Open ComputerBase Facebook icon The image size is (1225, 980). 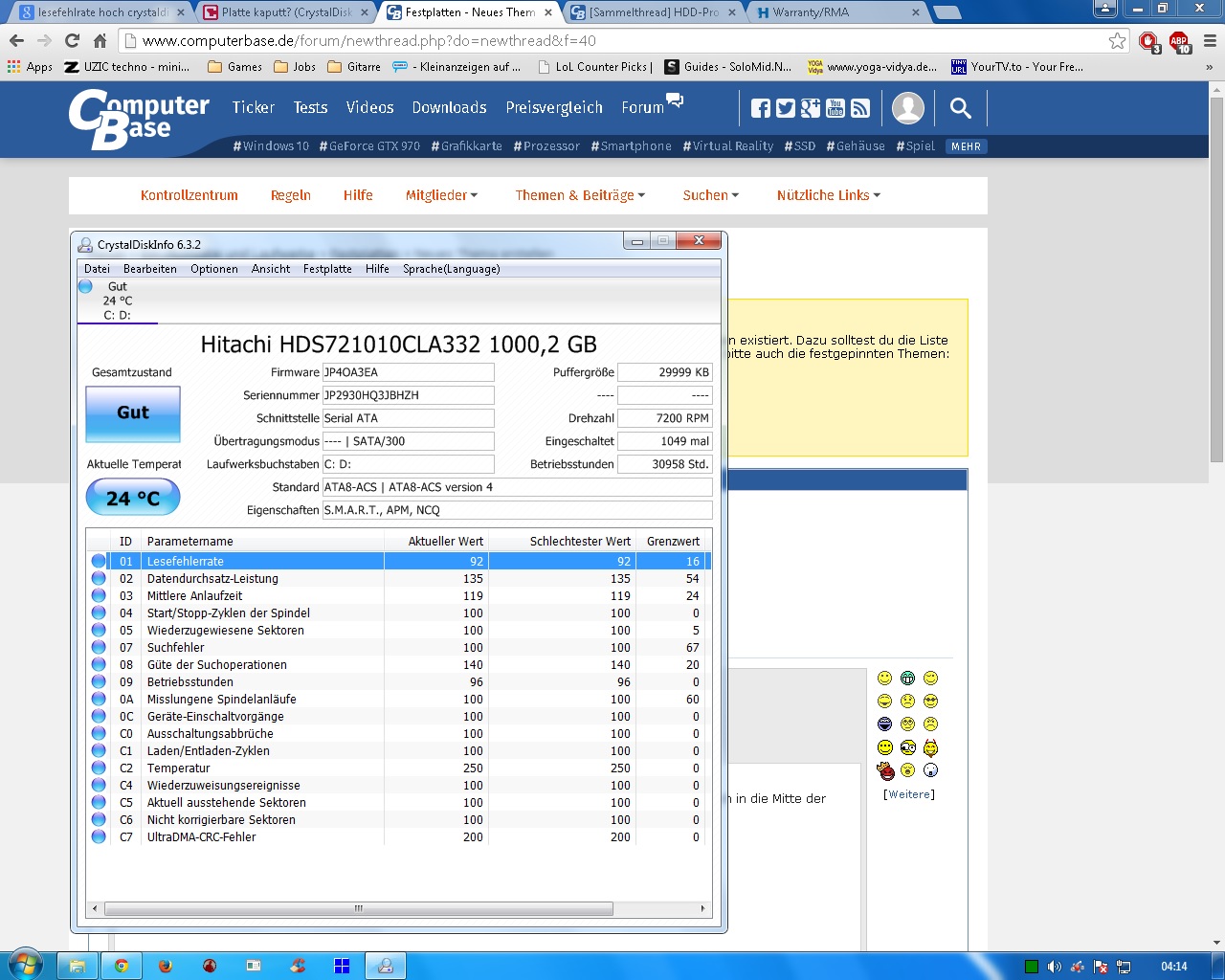coord(761,108)
